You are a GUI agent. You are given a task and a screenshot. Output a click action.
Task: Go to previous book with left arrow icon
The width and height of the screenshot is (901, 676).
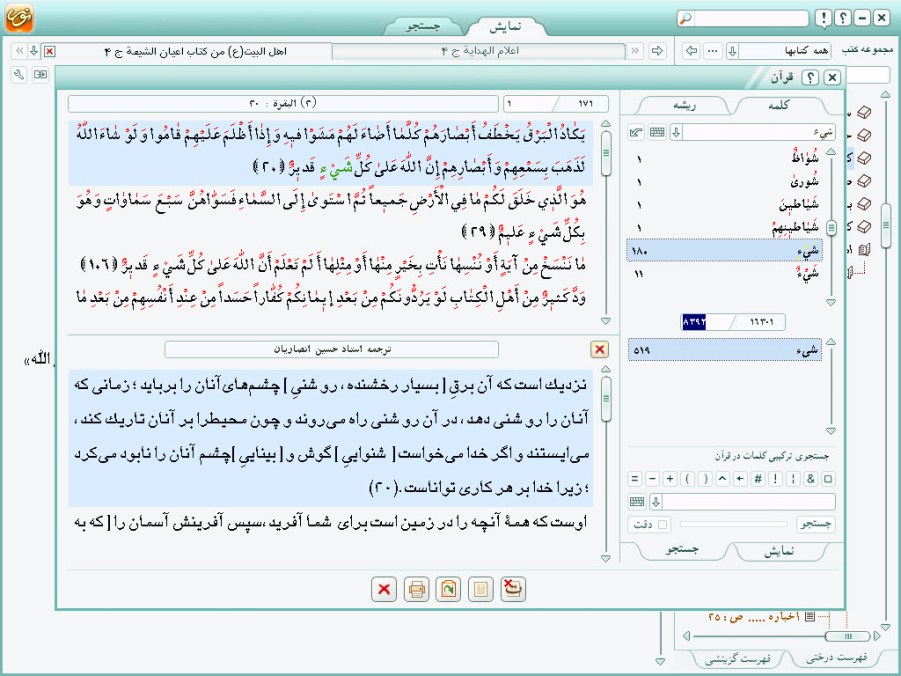tap(692, 51)
